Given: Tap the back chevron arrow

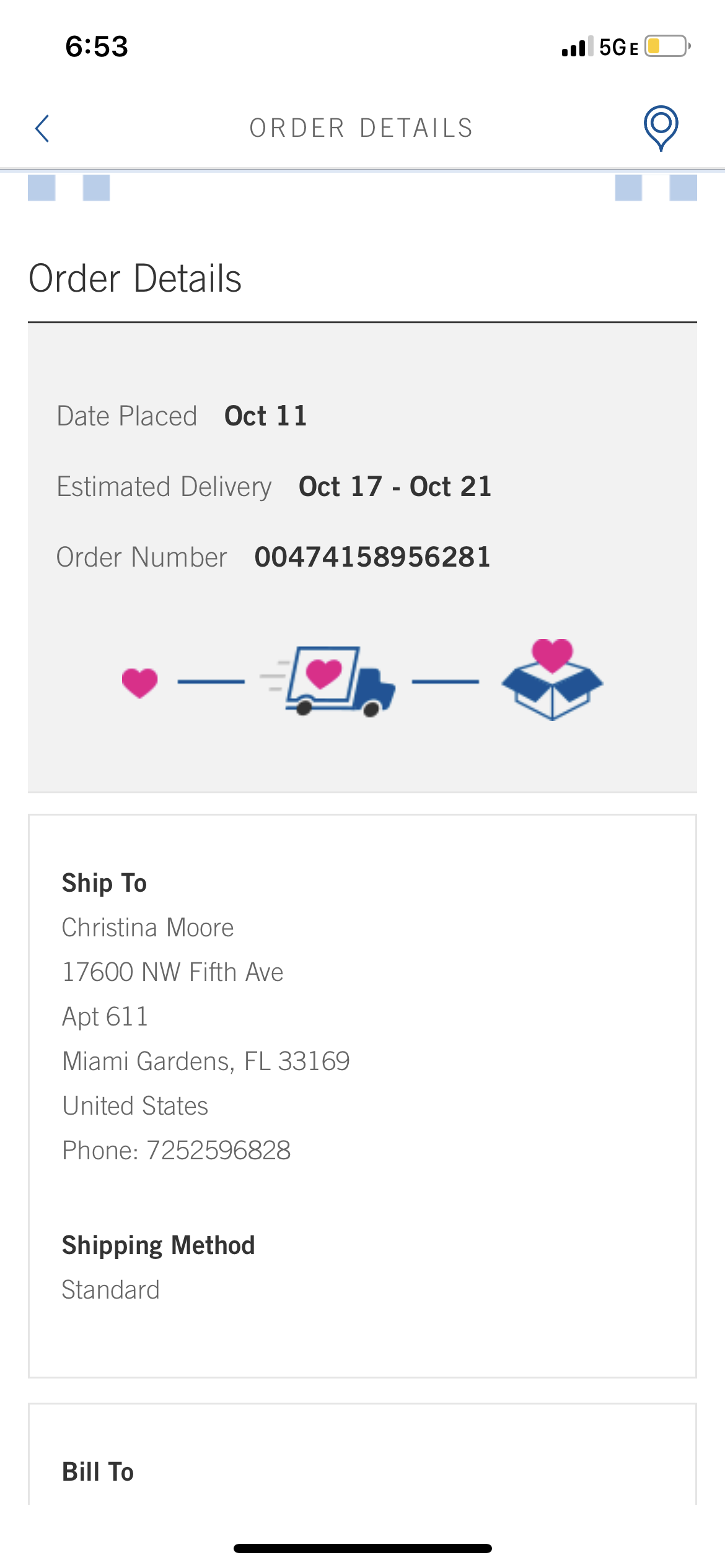Looking at the screenshot, I should tap(42, 128).
